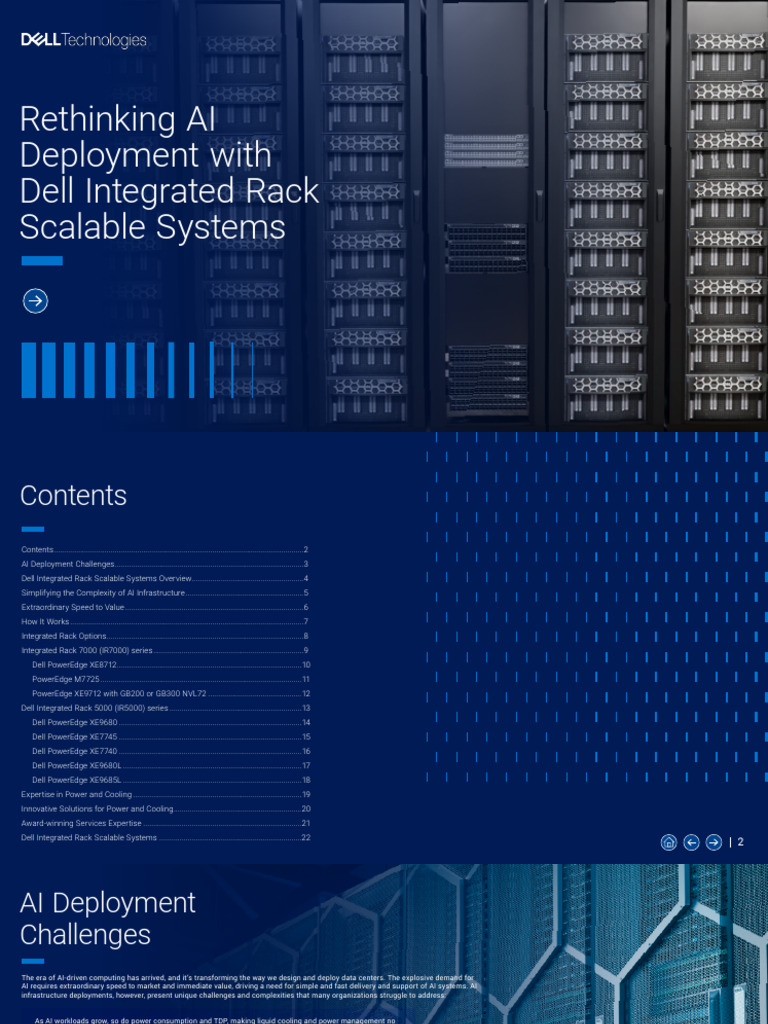
Task: Open Innovative Solutions for Power and Cooling entry
Action: [x=165, y=809]
